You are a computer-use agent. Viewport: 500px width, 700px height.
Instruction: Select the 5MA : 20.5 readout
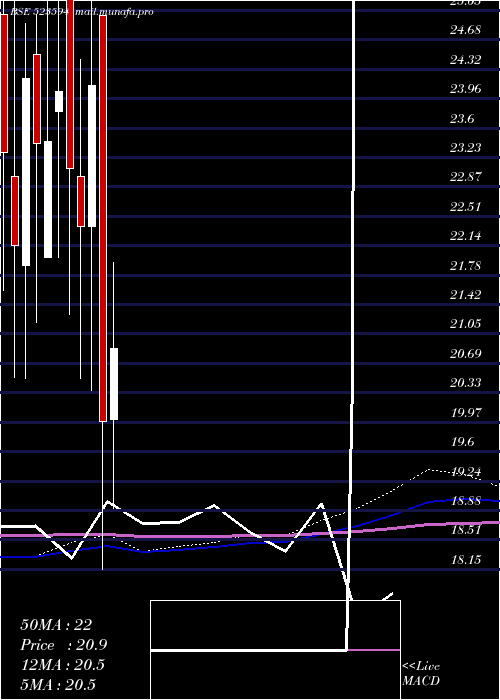(x=58, y=685)
